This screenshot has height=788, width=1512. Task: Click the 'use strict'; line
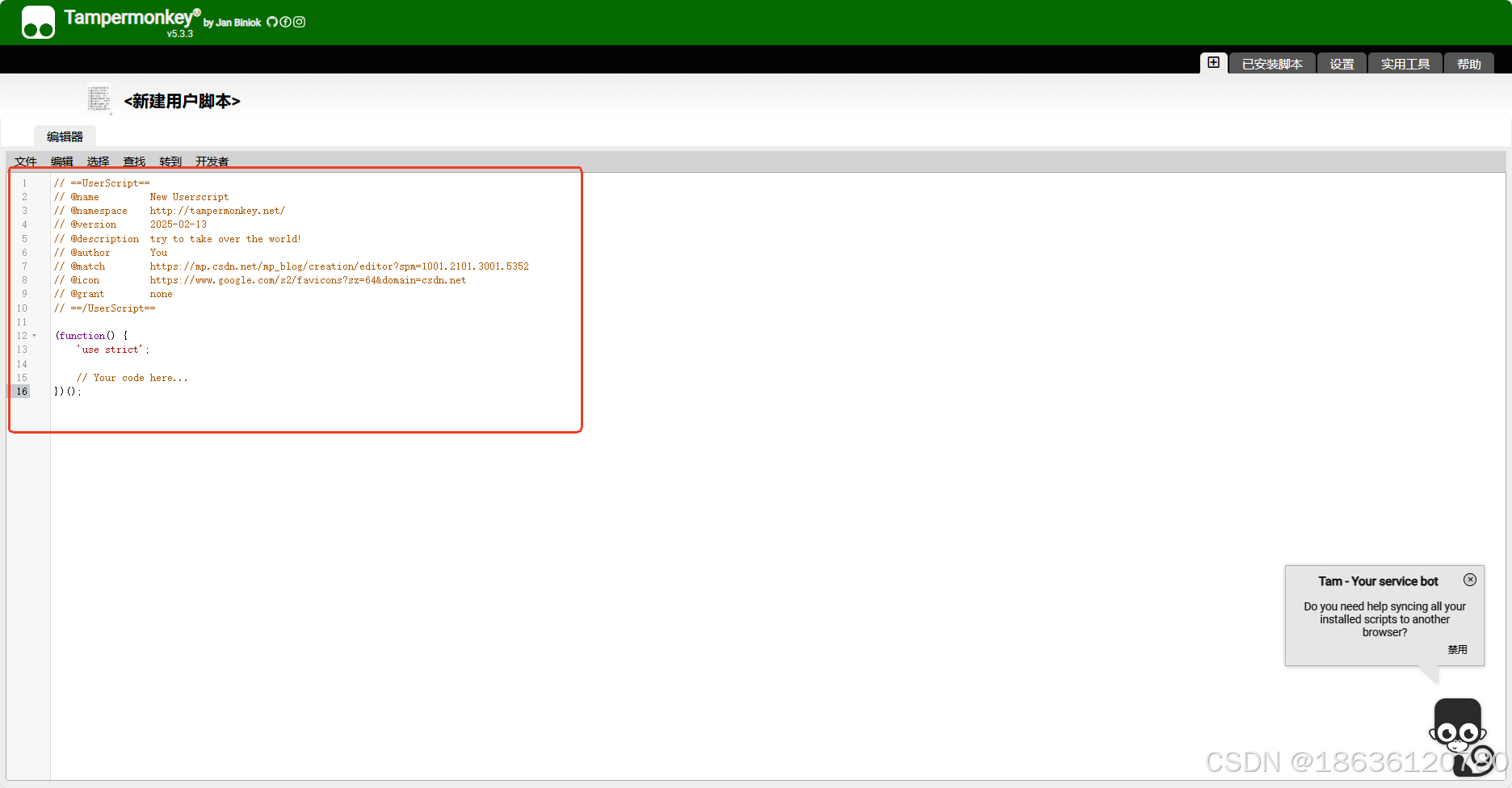pos(113,350)
